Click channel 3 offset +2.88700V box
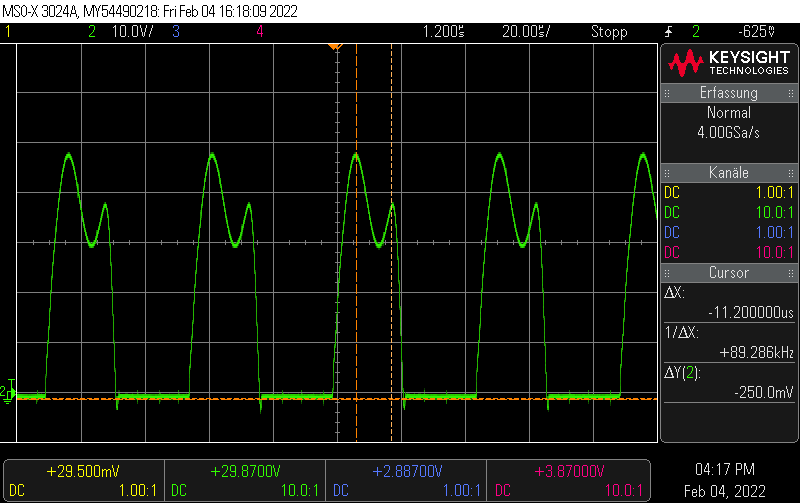 click(406, 481)
